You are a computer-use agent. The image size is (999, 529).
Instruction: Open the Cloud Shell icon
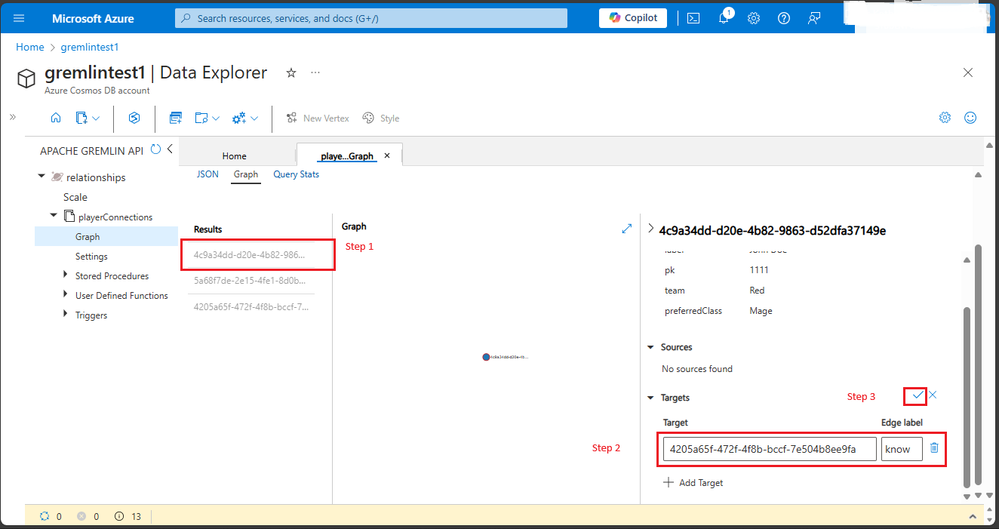[x=693, y=18]
